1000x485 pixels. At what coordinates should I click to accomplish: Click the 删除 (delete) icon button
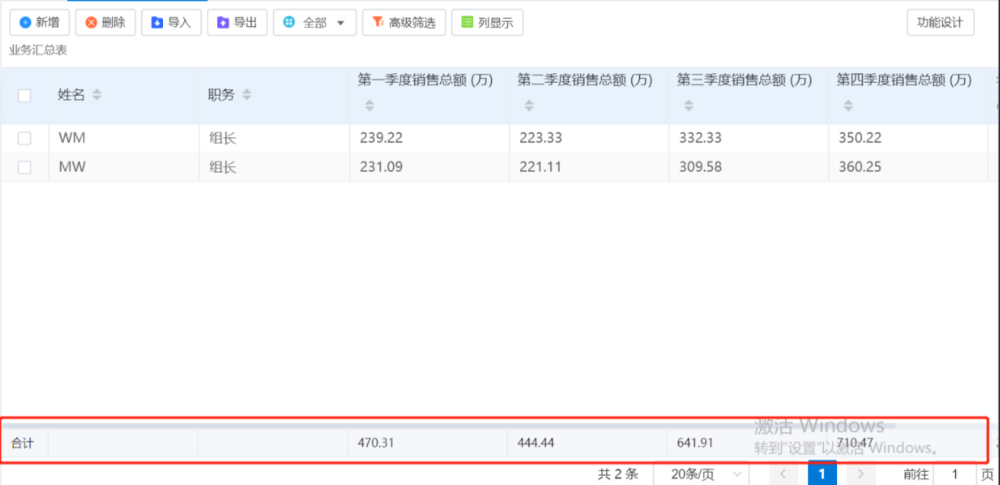(105, 22)
